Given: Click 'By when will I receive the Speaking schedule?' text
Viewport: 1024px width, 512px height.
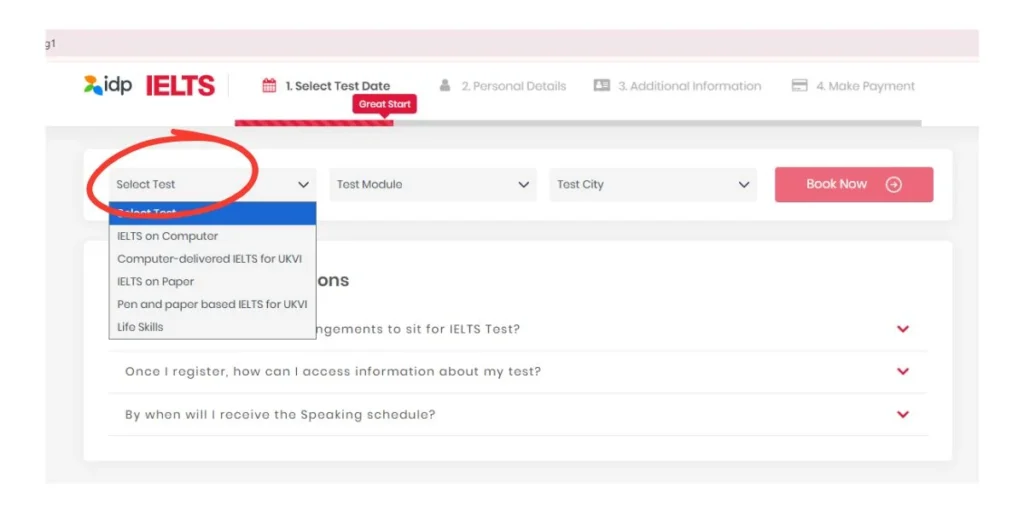Looking at the screenshot, I should pyautogui.click(x=280, y=415).
